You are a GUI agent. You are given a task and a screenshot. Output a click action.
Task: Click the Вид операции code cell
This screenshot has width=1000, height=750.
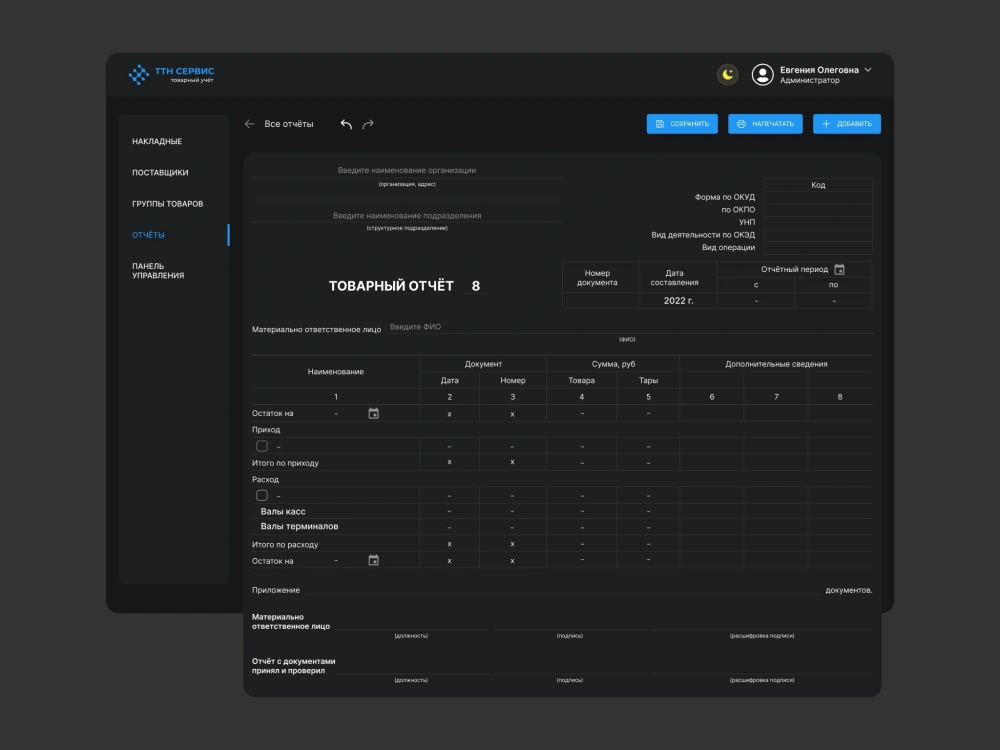click(818, 247)
